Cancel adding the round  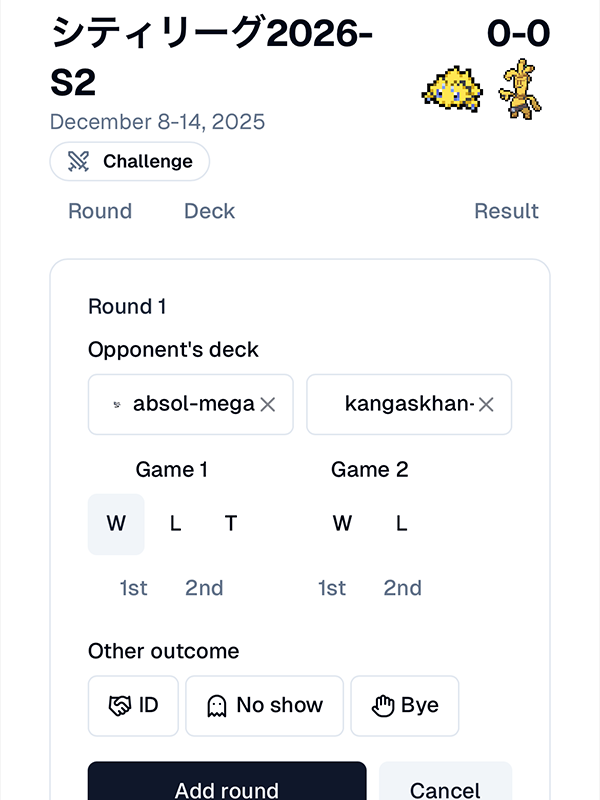coord(445,788)
